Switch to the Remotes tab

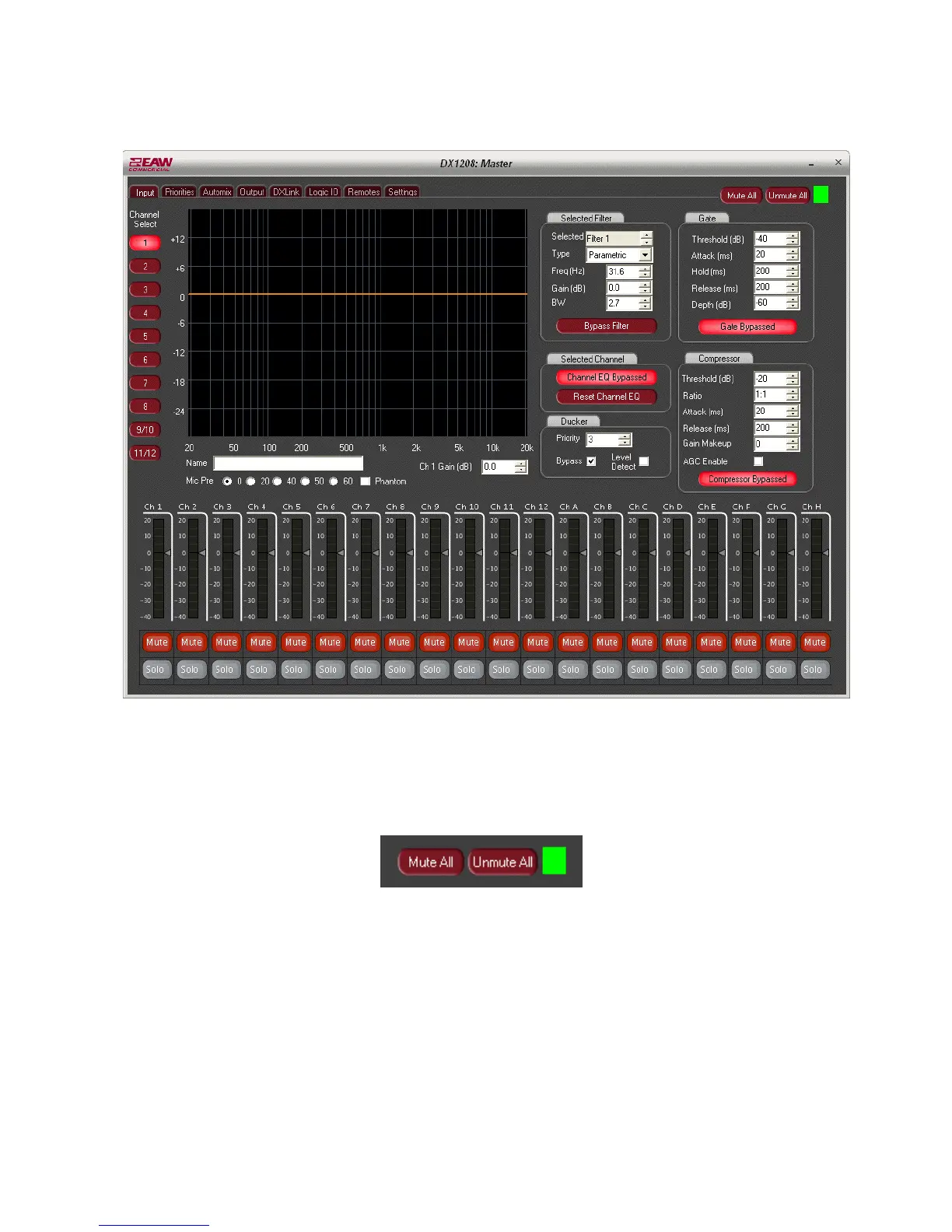point(363,192)
